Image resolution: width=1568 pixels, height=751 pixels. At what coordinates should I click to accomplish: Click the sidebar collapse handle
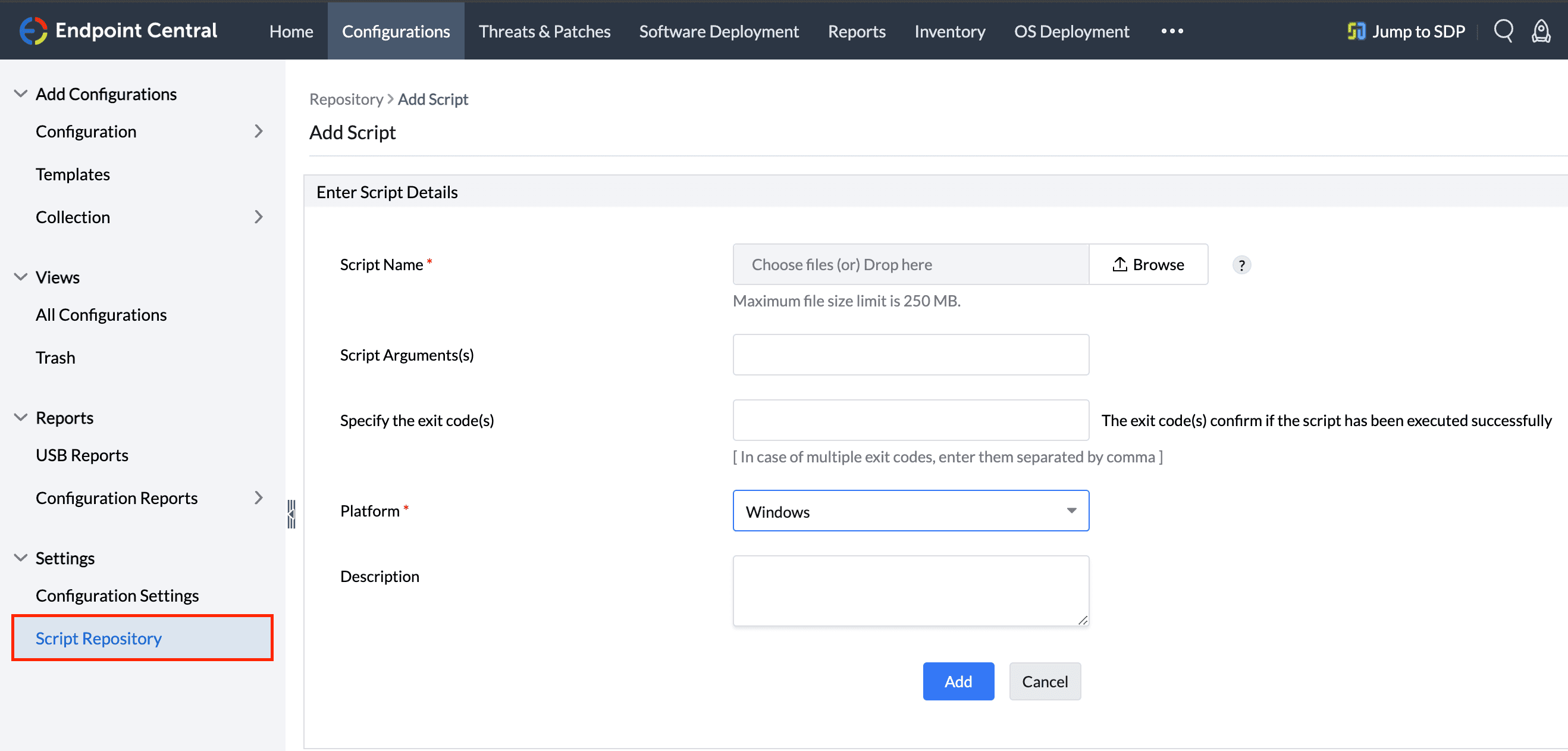pos(291,514)
